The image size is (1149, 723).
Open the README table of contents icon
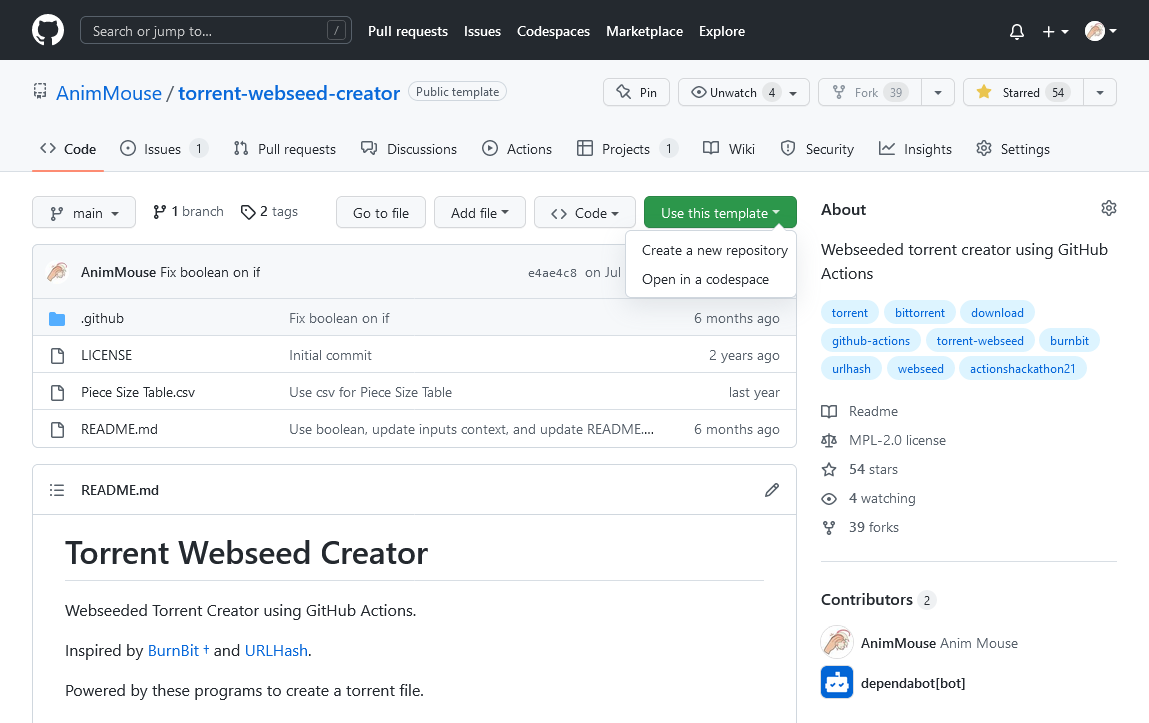click(x=57, y=490)
